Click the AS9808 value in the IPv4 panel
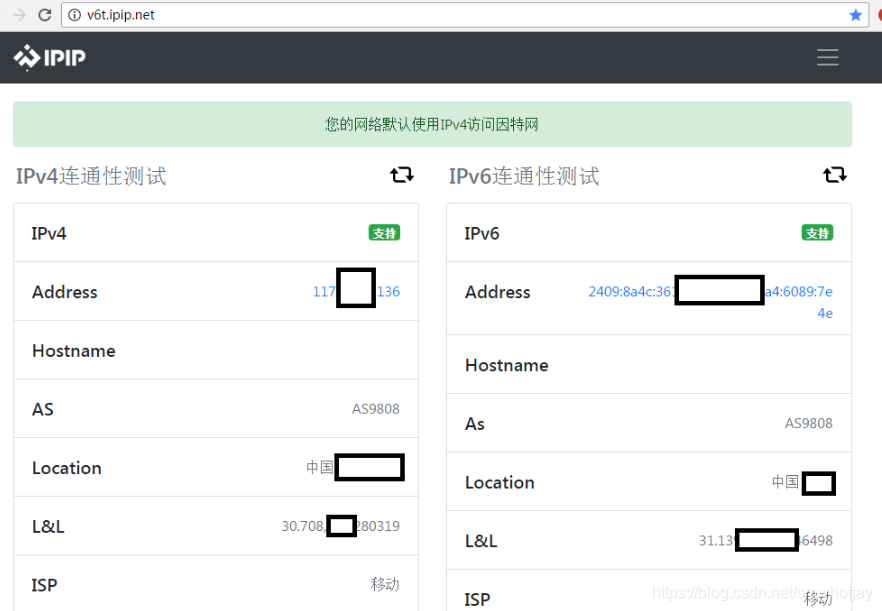The width and height of the screenshot is (882, 611). (375, 409)
